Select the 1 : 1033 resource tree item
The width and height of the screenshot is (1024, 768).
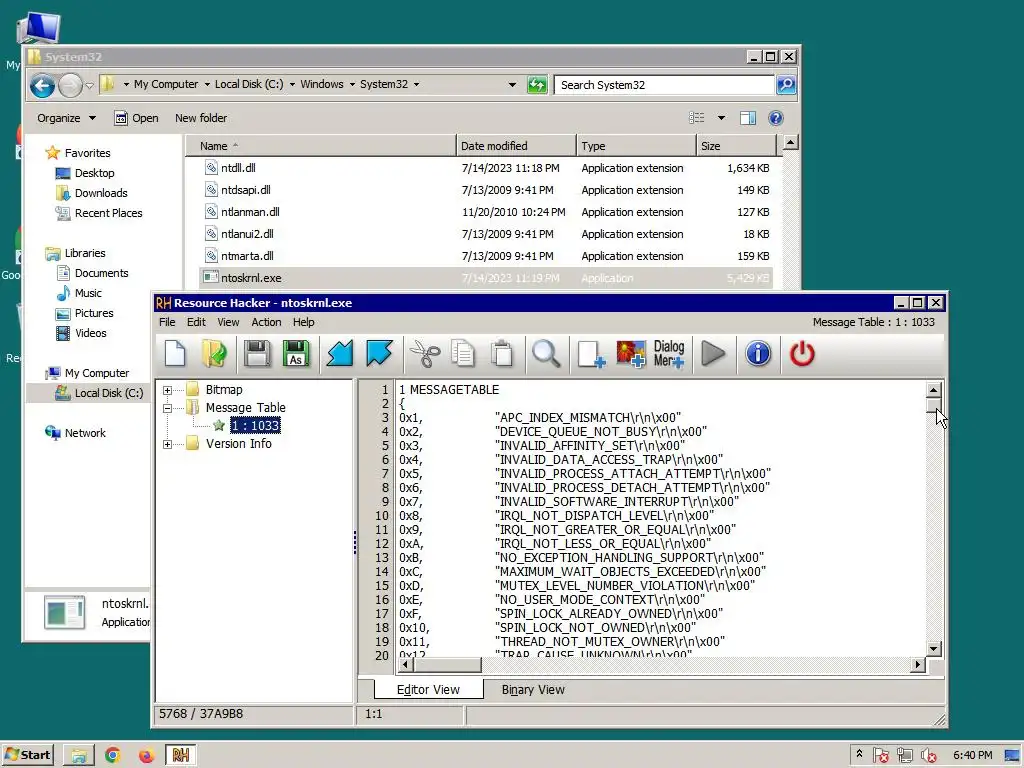coord(255,426)
